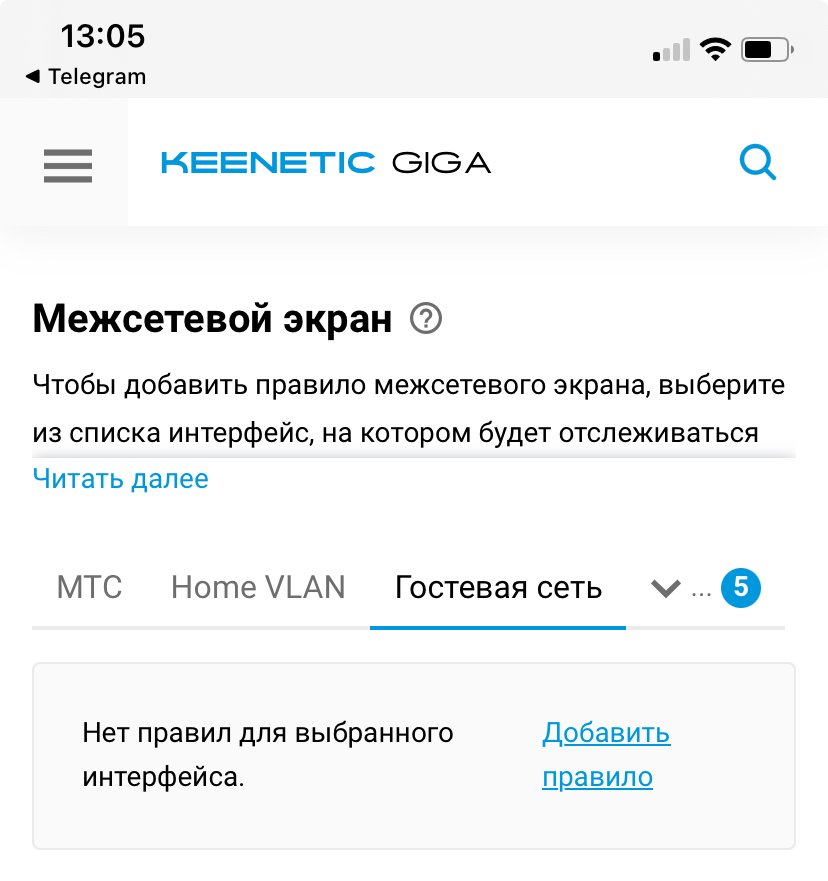
Task: Tap the blue badge showing 5
Action: 741,588
